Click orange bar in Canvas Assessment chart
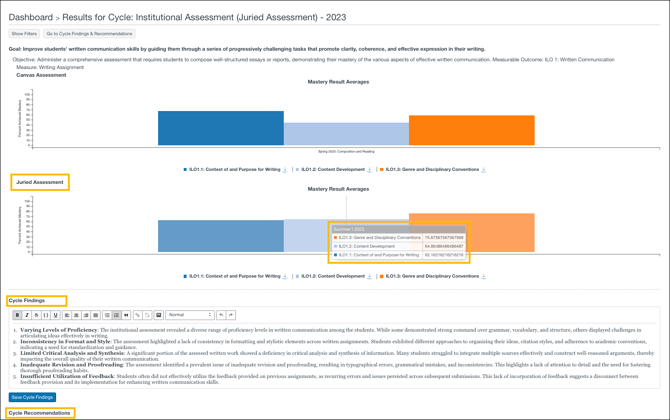The height and width of the screenshot is (420, 670). point(472,130)
